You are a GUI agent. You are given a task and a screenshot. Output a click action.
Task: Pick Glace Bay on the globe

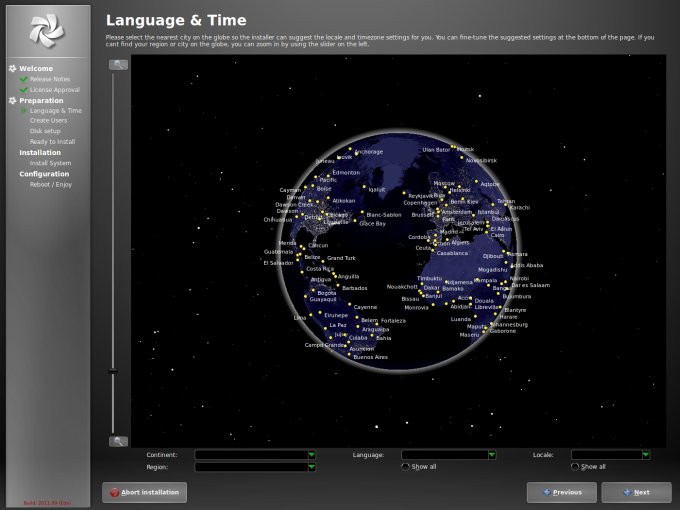coord(372,224)
